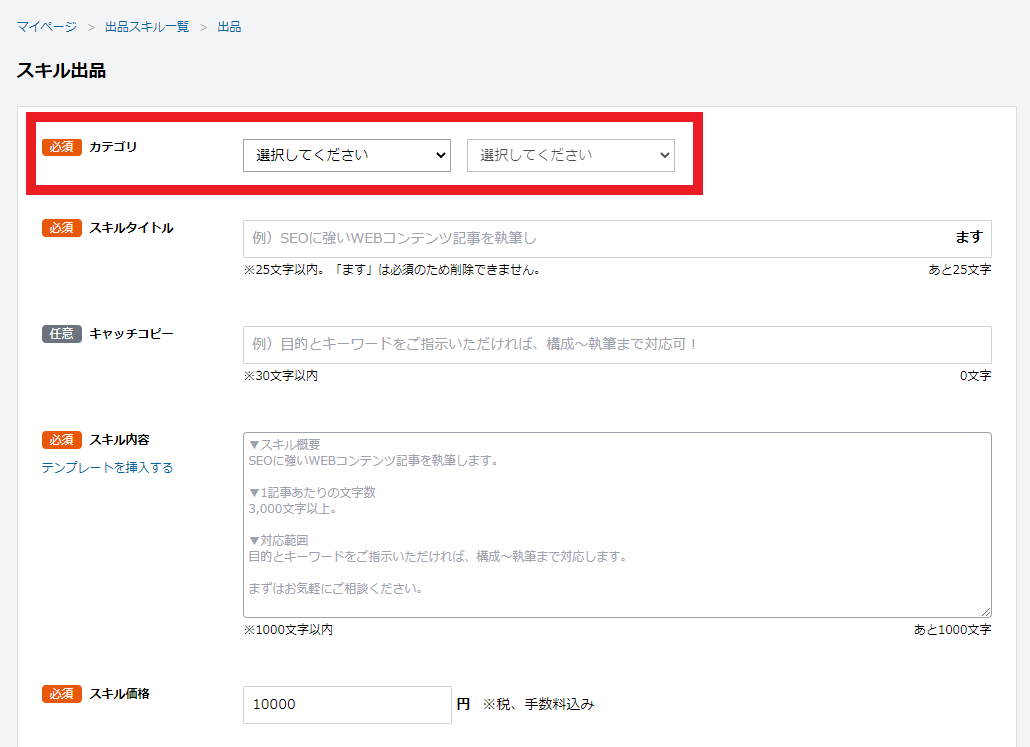Image resolution: width=1030 pixels, height=747 pixels.
Task: Click into the キャッチコピー input
Action: [616, 344]
